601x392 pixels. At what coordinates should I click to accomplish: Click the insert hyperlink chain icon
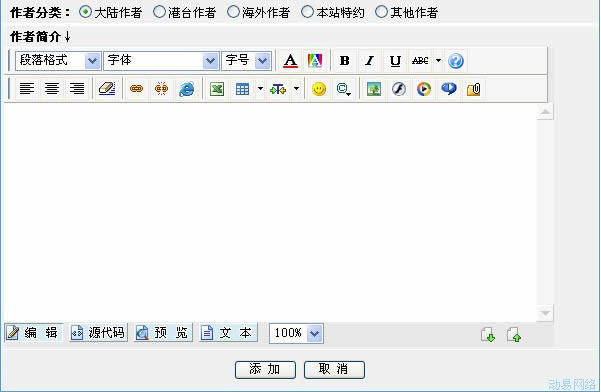click(x=136, y=89)
